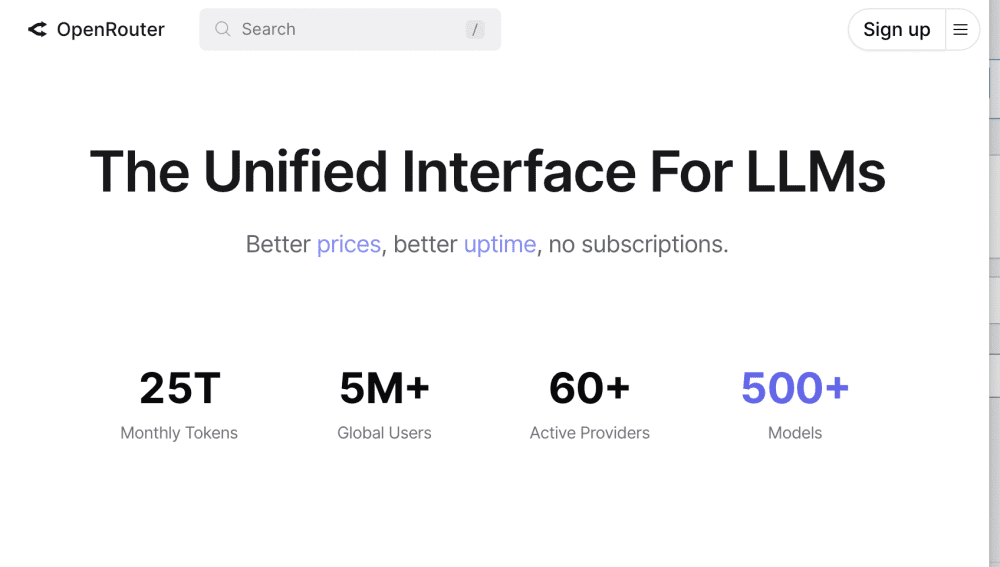
Task: Click the "The Unified Interface For LLMs" headline
Action: tap(487, 171)
